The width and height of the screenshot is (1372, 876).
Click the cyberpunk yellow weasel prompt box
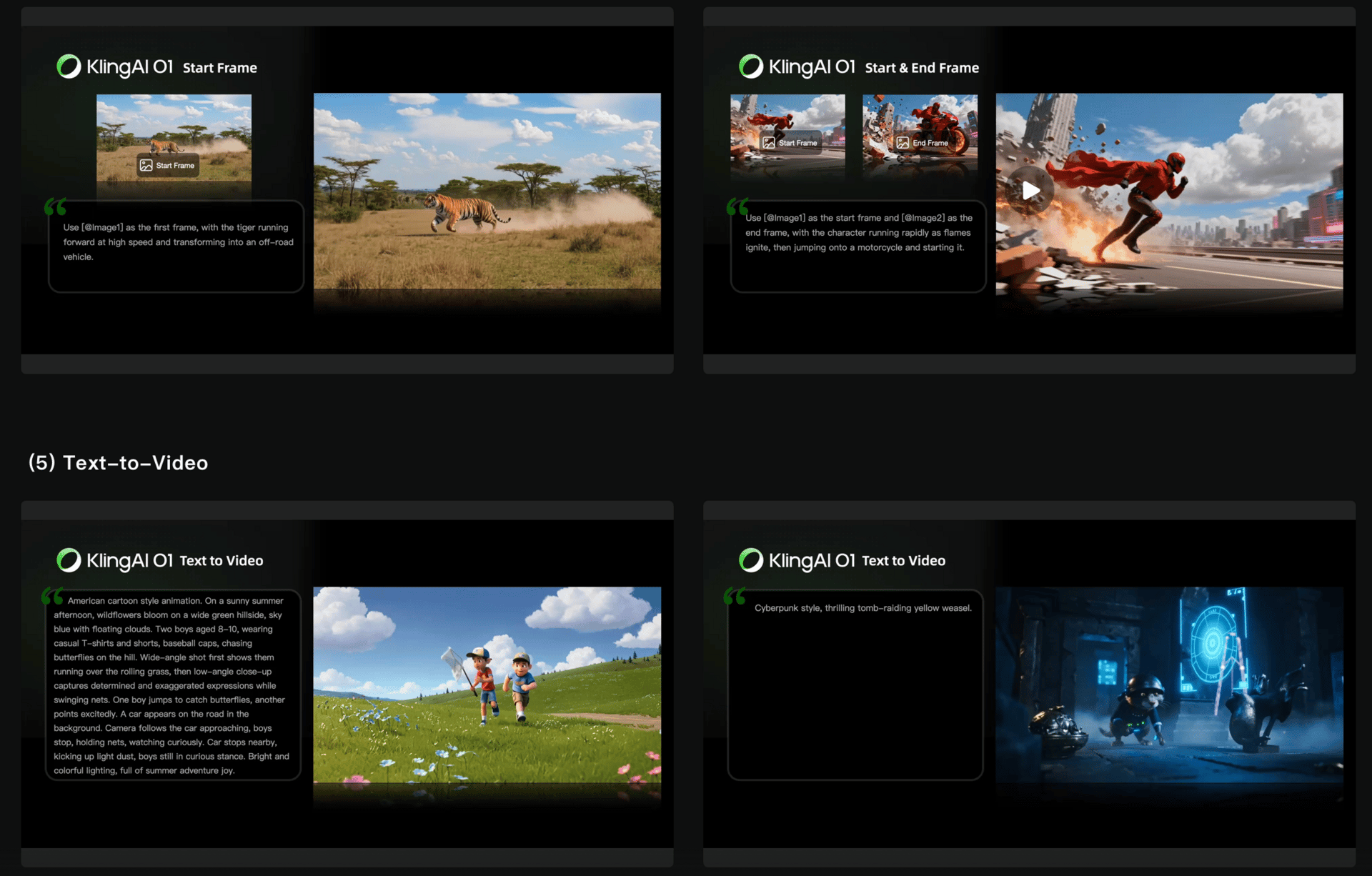coord(855,685)
